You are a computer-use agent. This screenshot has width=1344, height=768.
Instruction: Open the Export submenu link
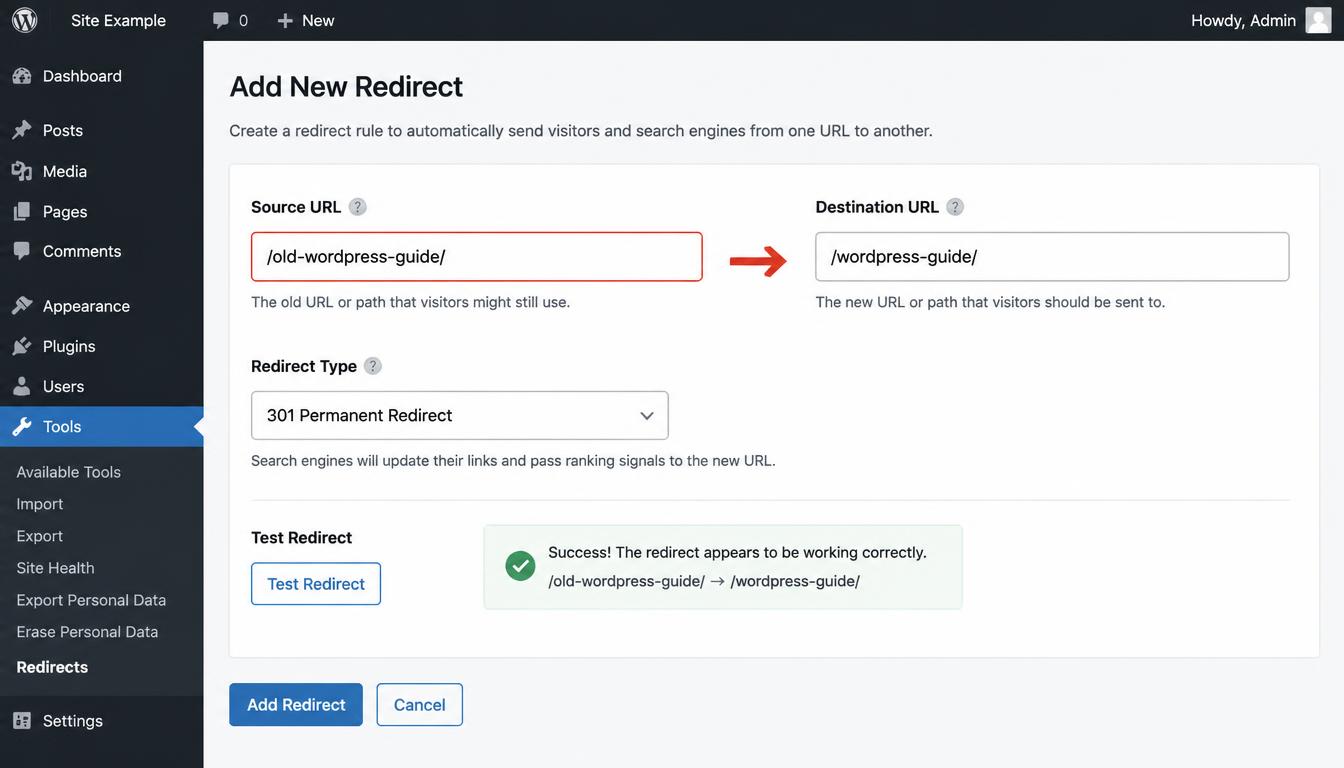click(x=40, y=536)
